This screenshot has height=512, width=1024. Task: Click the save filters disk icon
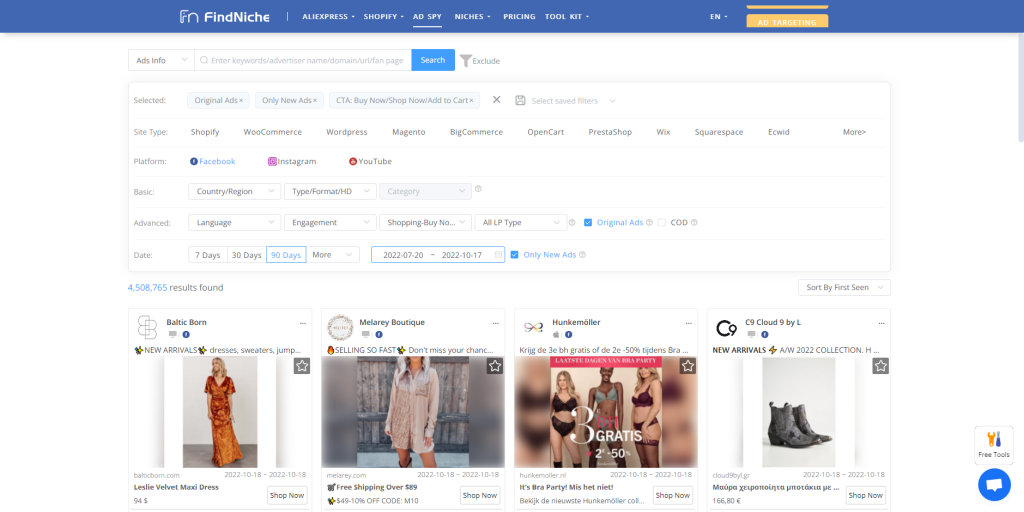point(520,101)
